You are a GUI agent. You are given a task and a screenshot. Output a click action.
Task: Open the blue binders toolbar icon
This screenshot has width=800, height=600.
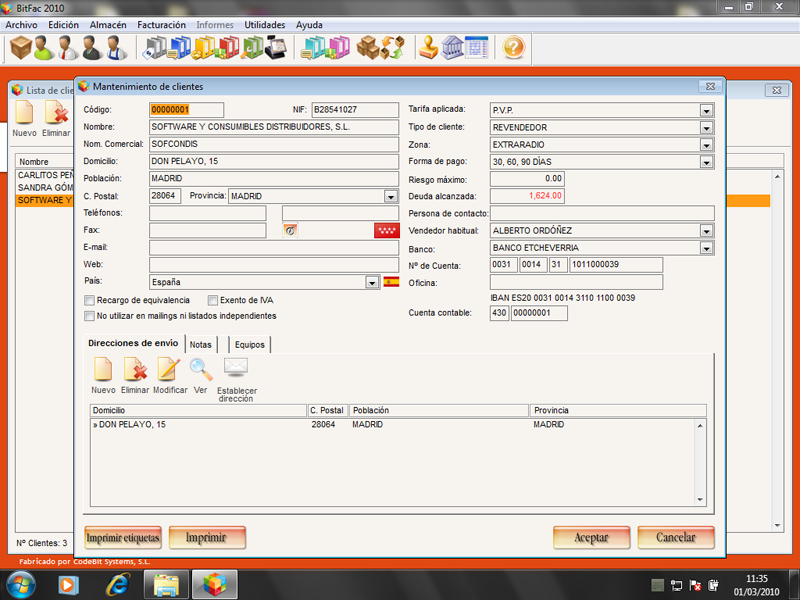[x=180, y=47]
